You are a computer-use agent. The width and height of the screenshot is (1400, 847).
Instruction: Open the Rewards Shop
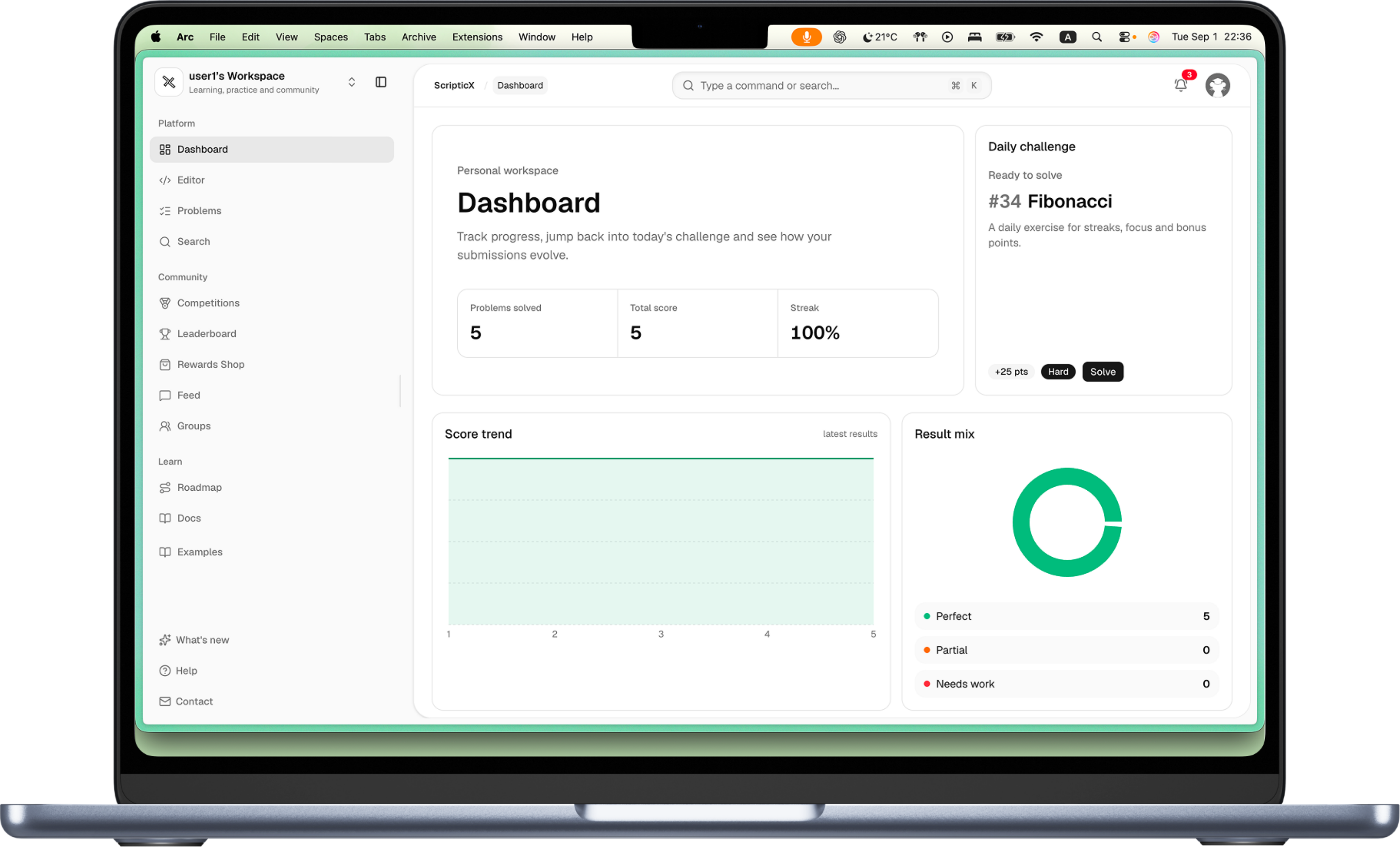point(272,364)
